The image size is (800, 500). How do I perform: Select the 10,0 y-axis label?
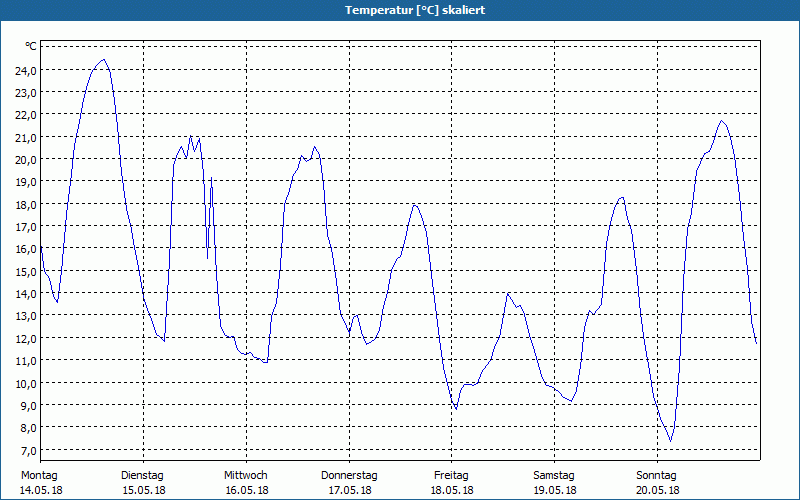point(26,384)
